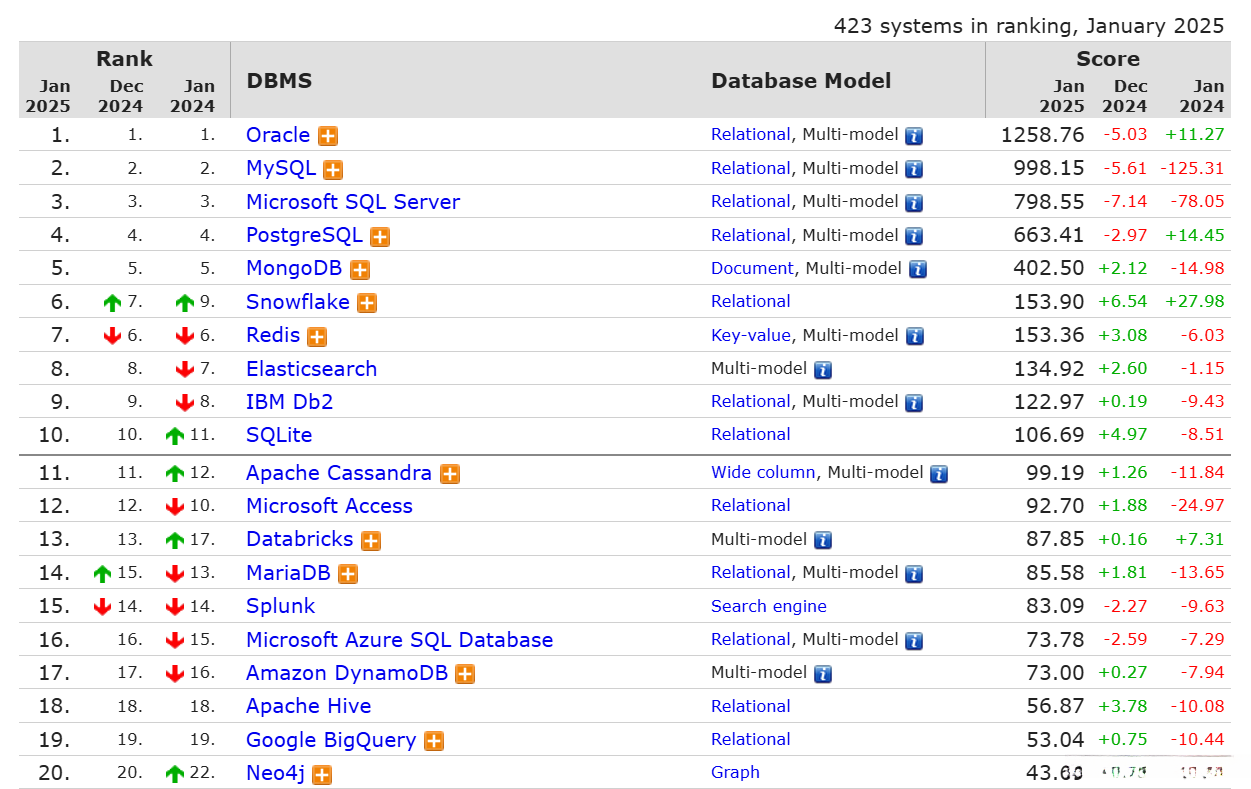Viewport: 1251px width, 789px height.
Task: Click the plus icon next to Snowflake
Action: 367,303
